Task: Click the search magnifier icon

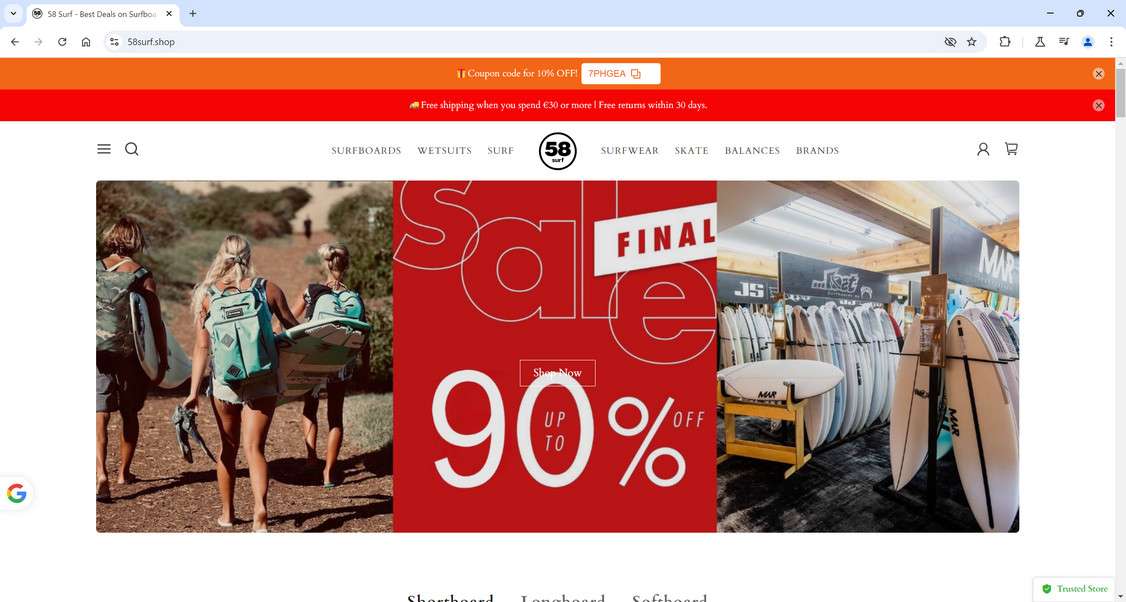Action: coord(132,149)
